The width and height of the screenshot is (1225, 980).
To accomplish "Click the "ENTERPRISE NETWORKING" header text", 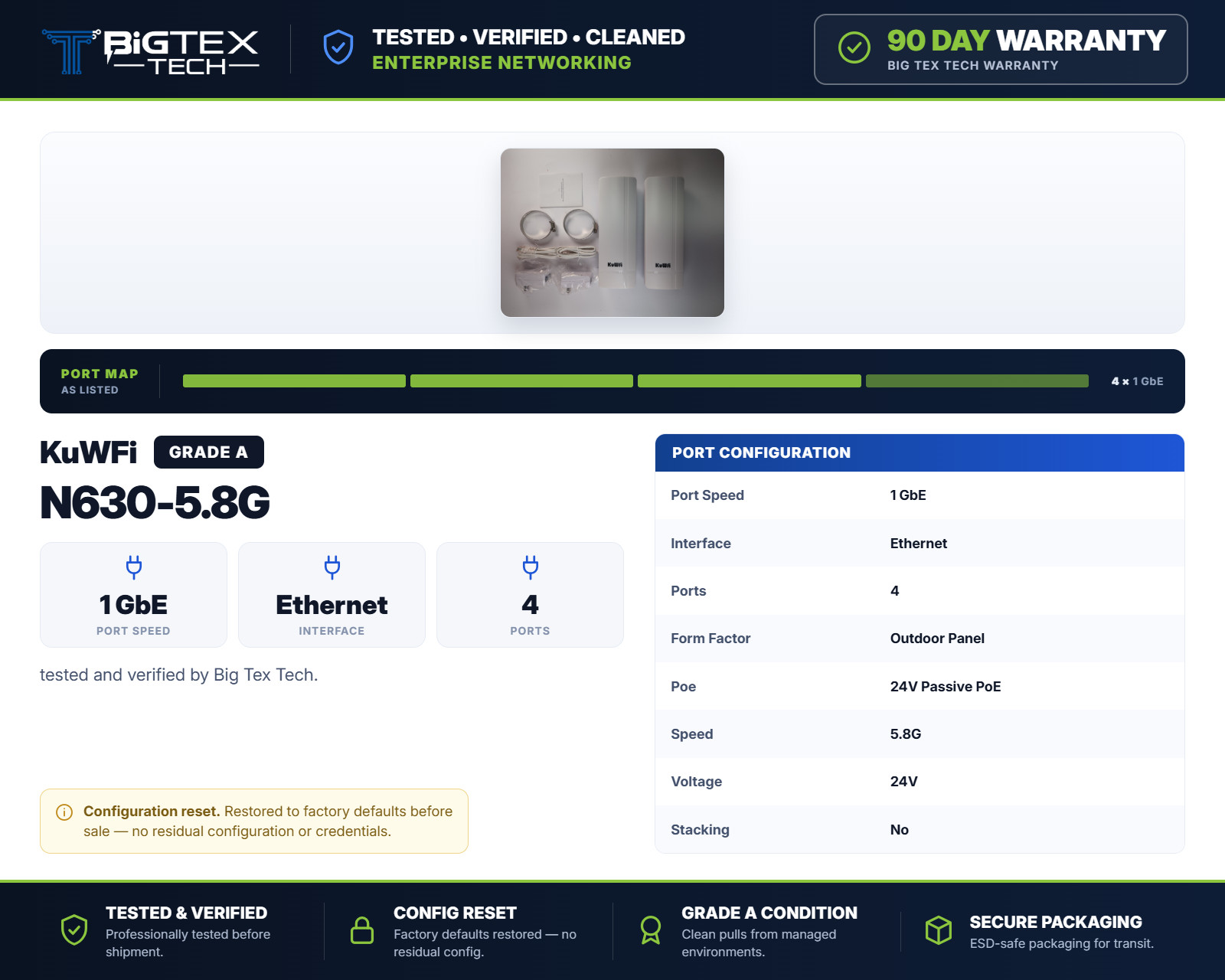I will 502,63.
